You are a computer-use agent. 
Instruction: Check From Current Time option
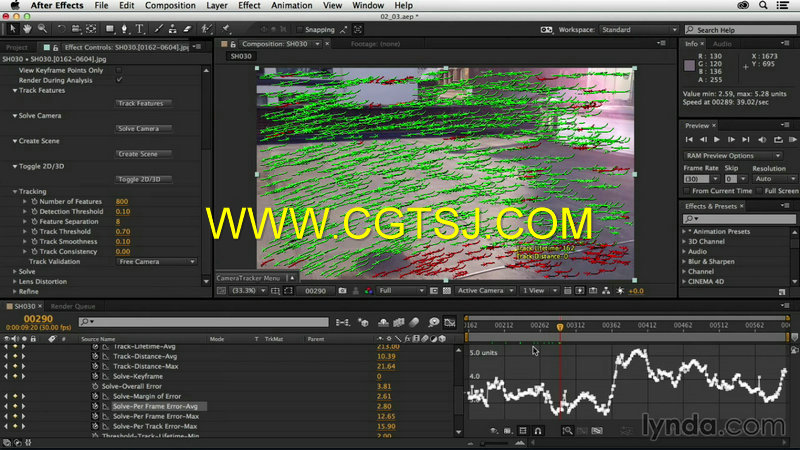click(x=687, y=191)
